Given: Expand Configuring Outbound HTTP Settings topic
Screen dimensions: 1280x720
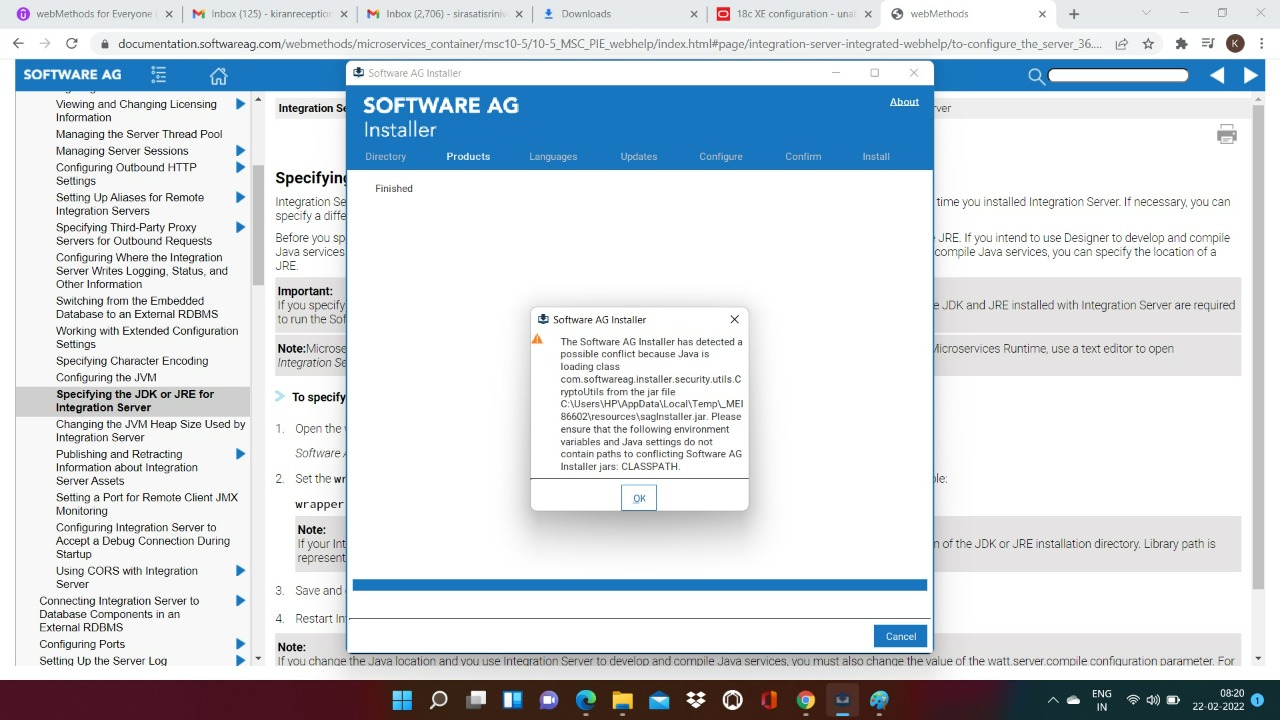Looking at the screenshot, I should coord(240,167).
